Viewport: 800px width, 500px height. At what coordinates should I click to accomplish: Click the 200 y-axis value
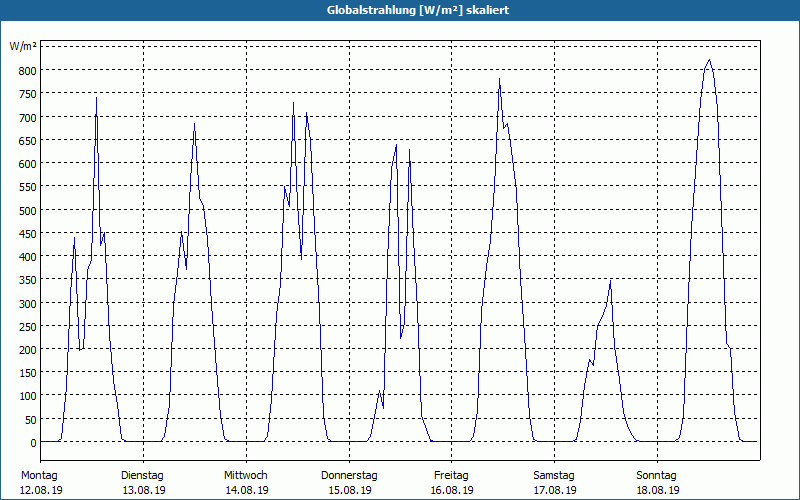28,350
